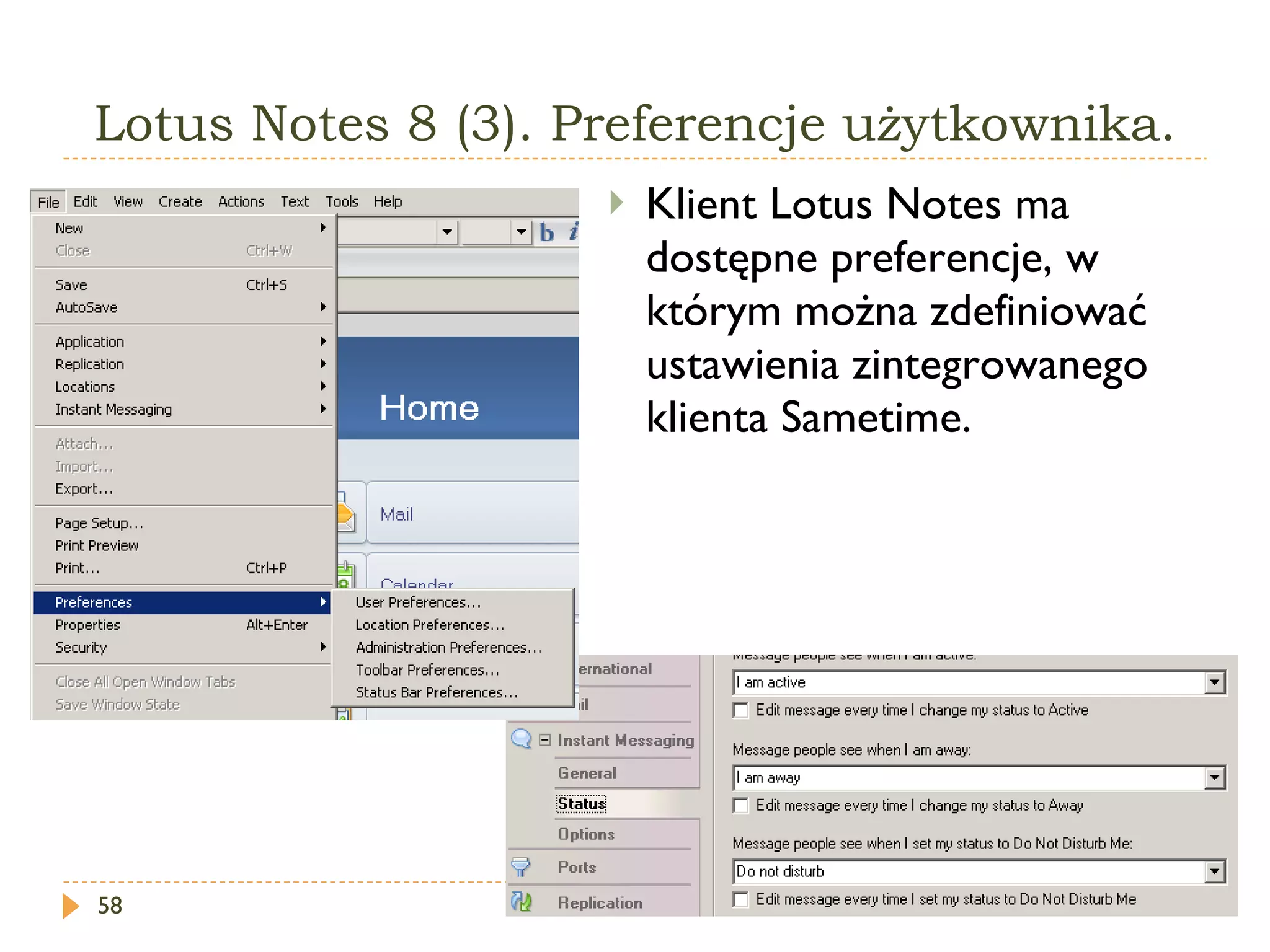This screenshot has width=1270, height=952.
Task: Open Location Preferences... from submenu
Action: coord(452,625)
